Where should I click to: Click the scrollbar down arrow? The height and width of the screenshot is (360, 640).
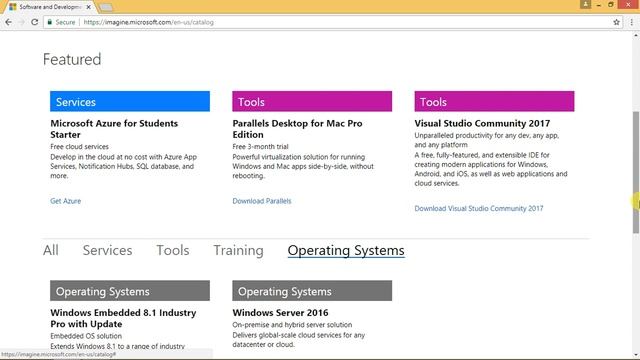pos(636,356)
